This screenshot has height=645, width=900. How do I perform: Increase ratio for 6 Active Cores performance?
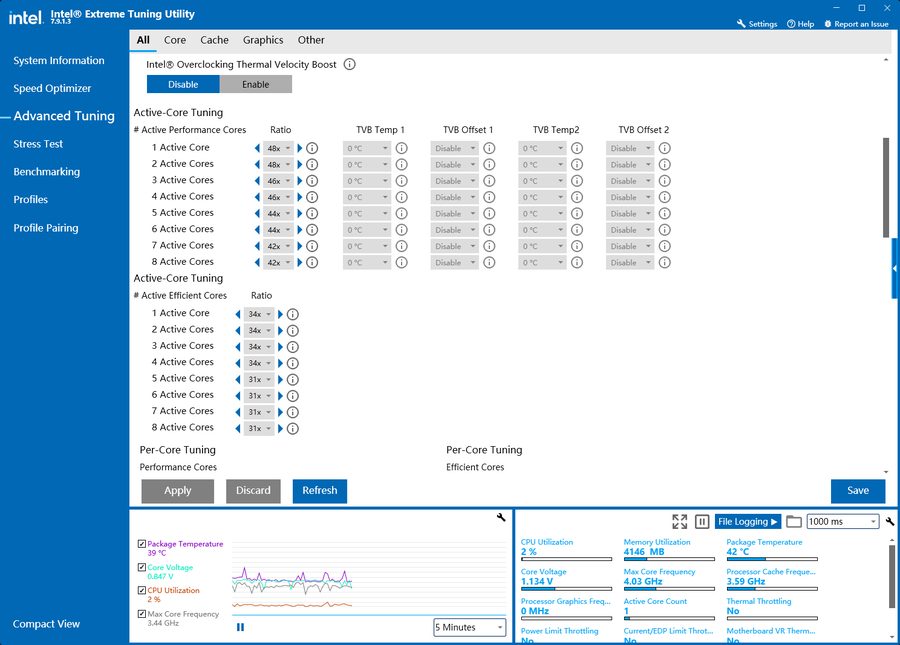pyautogui.click(x=300, y=230)
